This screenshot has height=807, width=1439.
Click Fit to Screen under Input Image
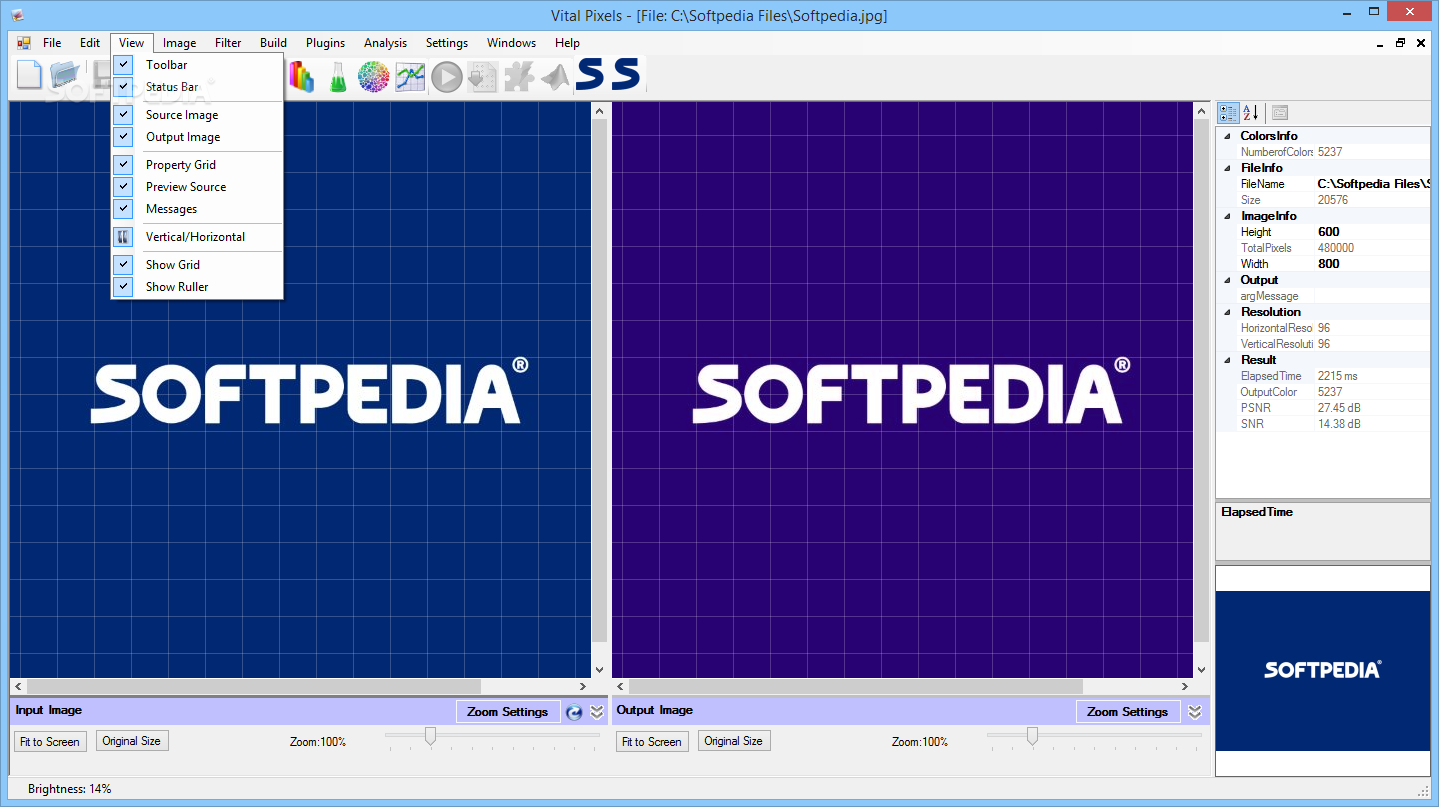pos(50,742)
